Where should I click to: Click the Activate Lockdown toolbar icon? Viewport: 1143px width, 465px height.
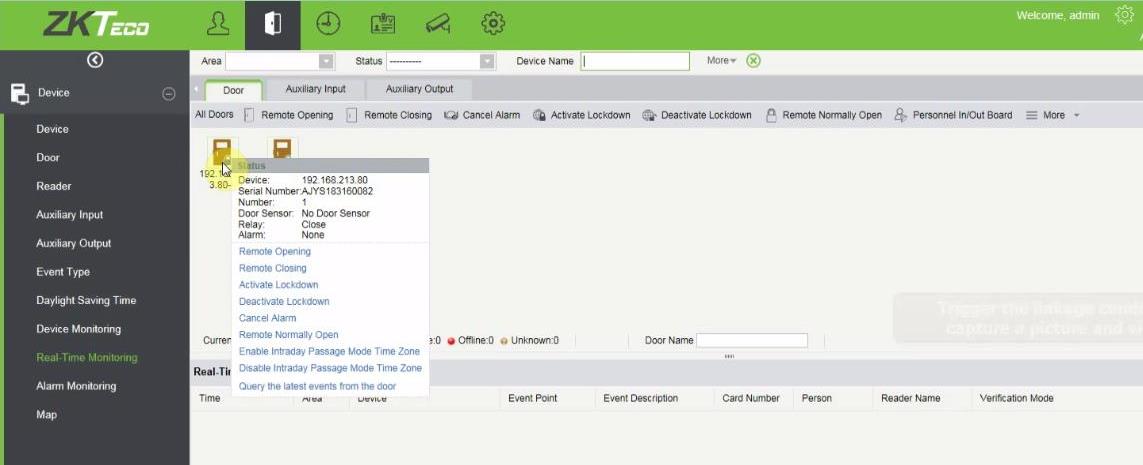(539, 115)
